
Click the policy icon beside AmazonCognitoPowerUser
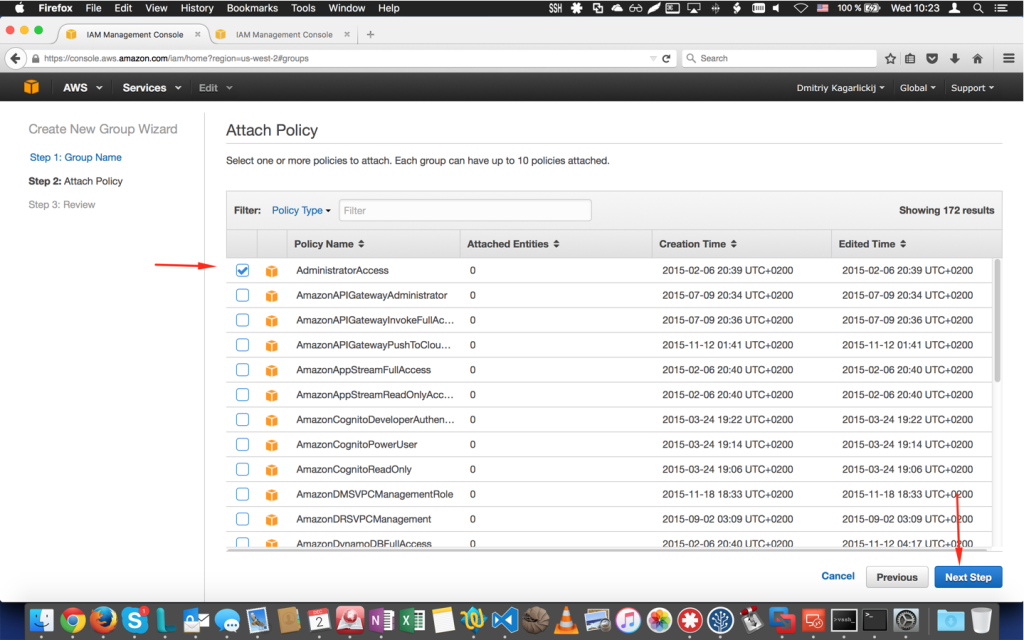coord(272,445)
